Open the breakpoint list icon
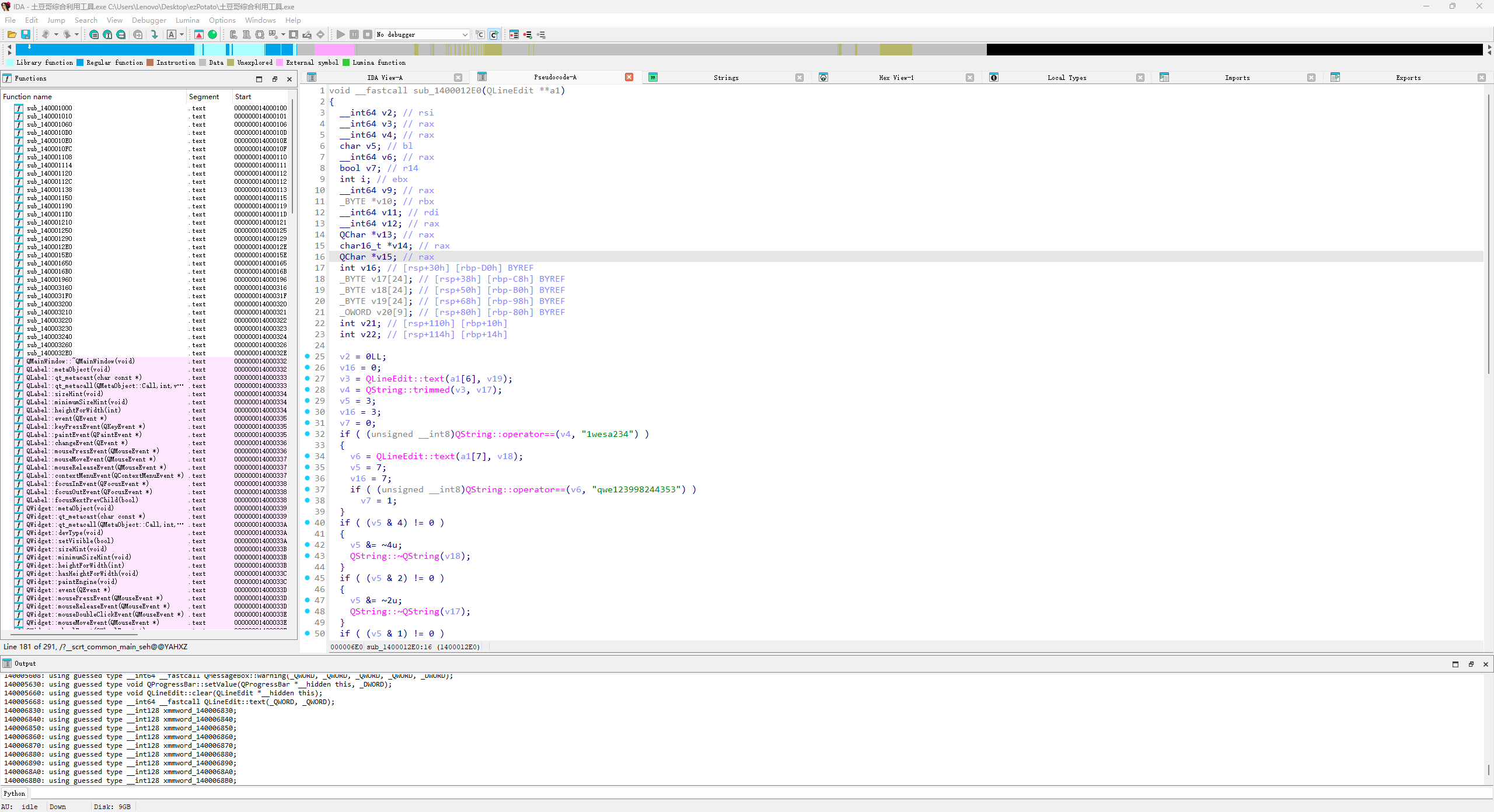Screen dimensions: 1494x812 click(x=514, y=34)
